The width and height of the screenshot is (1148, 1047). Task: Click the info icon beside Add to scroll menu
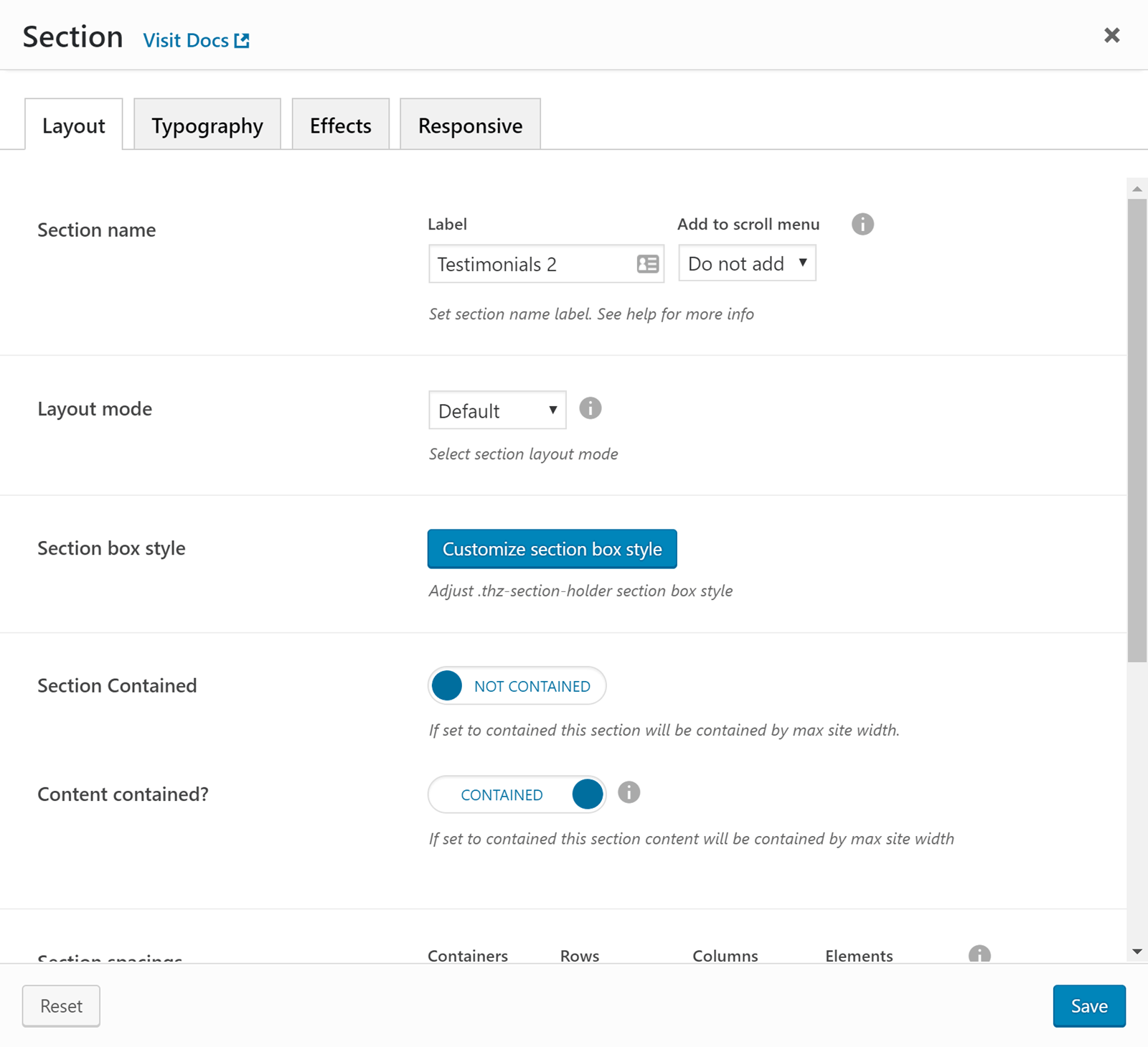(x=862, y=225)
